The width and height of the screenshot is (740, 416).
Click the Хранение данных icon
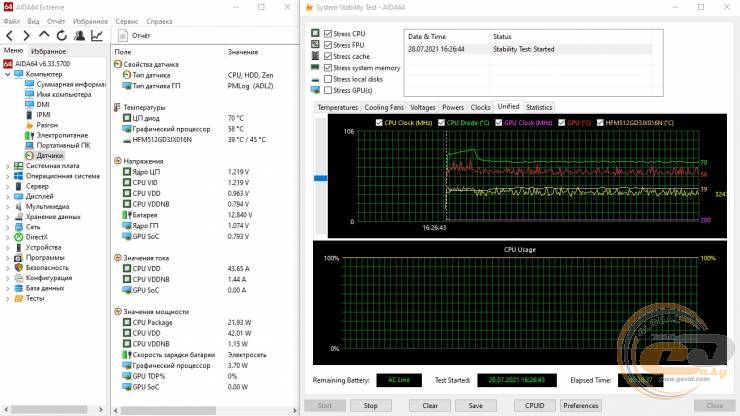(x=18, y=217)
